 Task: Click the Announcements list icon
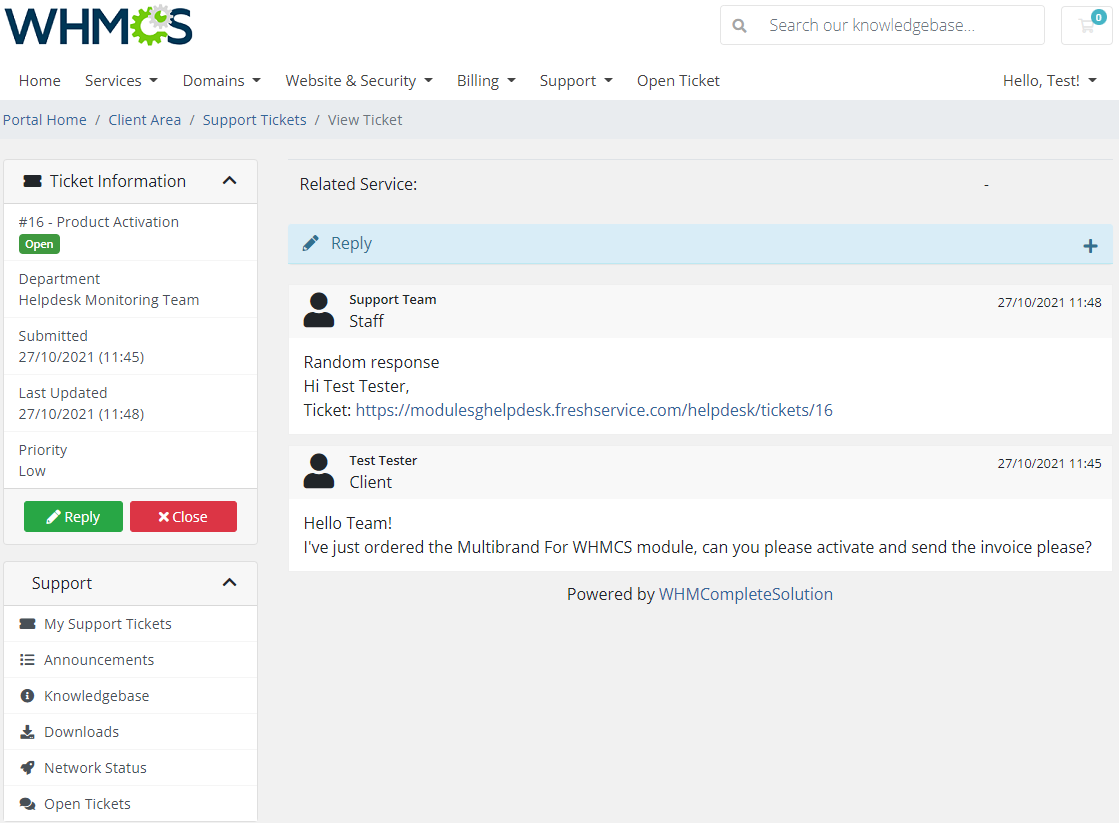coord(27,660)
